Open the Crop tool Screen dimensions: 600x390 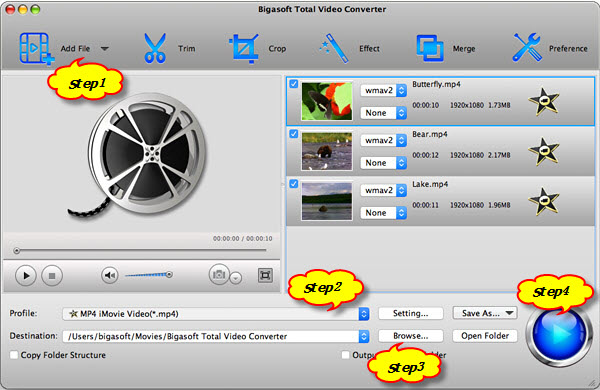[244, 49]
